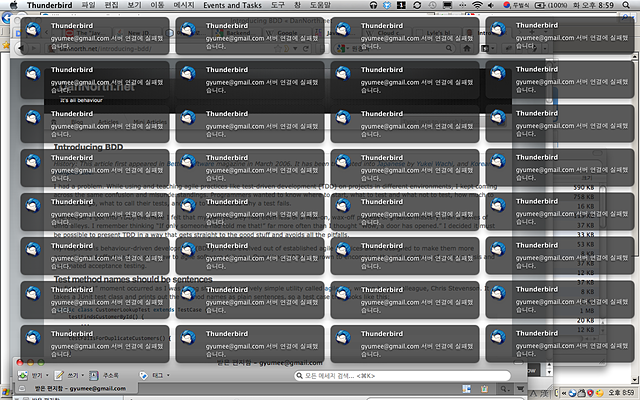640x400 pixels.
Task: Click the bookmark star in URL bar
Action: pyautogui.click(x=278, y=49)
